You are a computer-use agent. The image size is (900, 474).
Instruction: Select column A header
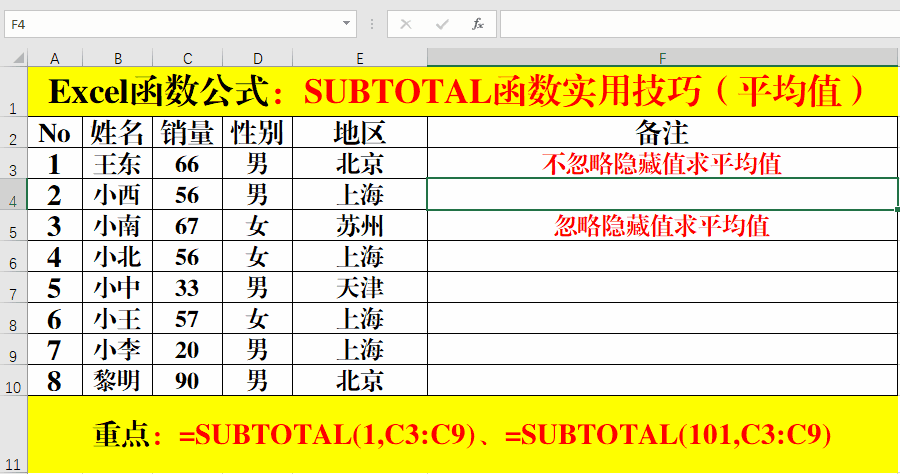coord(55,58)
